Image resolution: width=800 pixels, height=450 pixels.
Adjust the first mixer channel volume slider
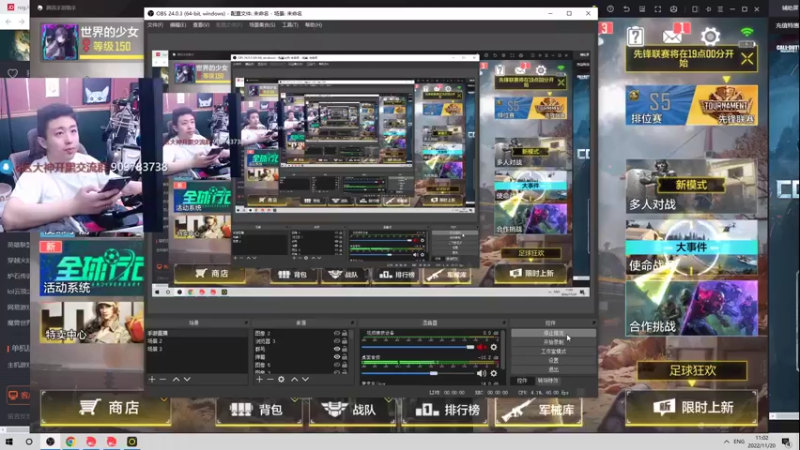click(418, 347)
